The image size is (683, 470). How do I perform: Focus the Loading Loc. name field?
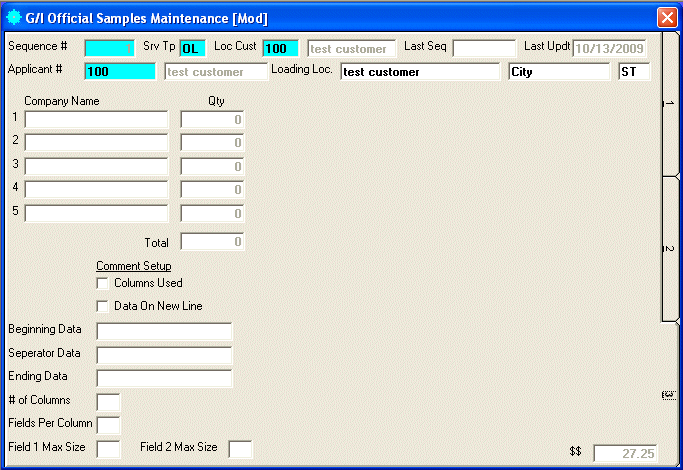(x=419, y=71)
